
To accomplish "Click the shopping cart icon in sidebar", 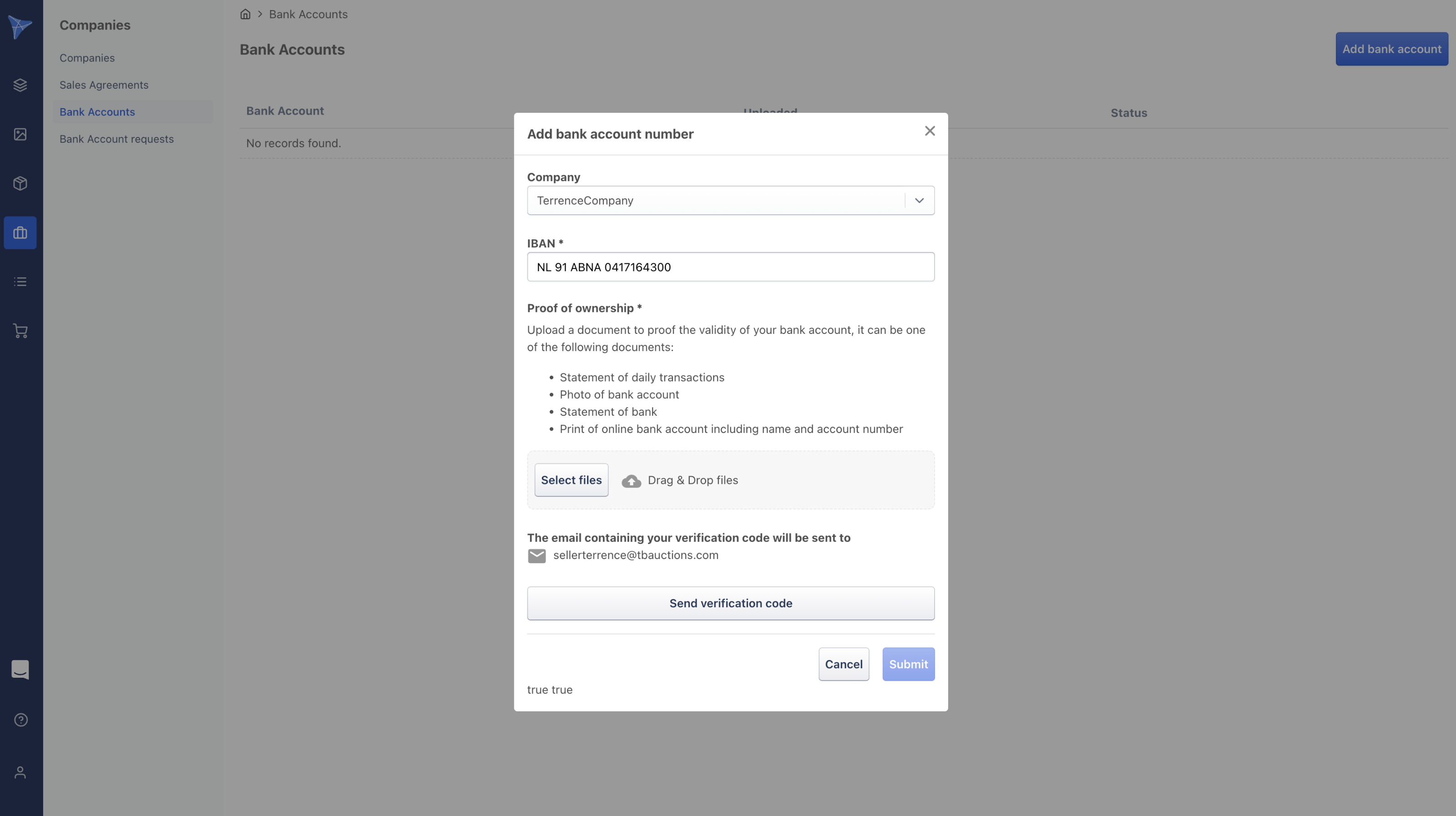I will coord(20,331).
